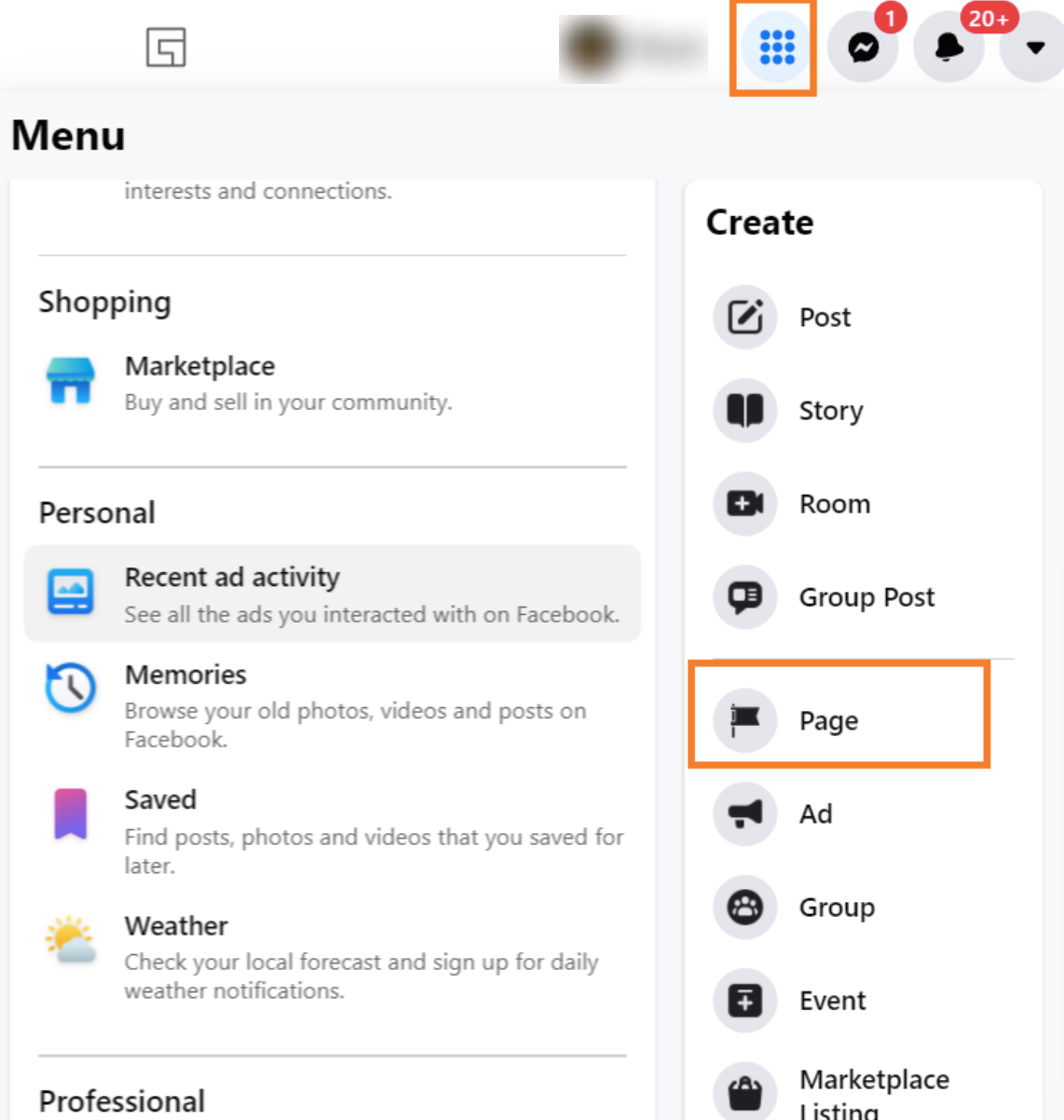Click the Event calendar icon
The height and width of the screenshot is (1120, 1064).
tap(744, 1001)
